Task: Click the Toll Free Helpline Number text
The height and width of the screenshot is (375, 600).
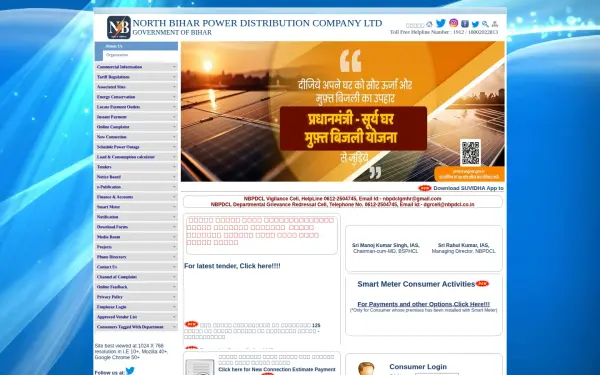Action: (444, 32)
